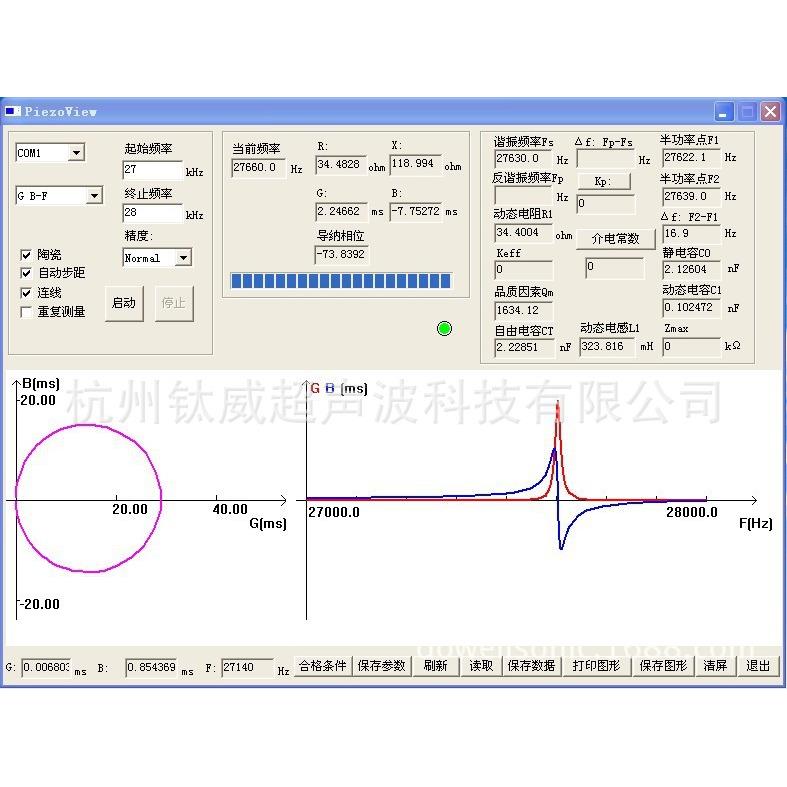
Task: Click the 合格条件 button
Action: click(x=323, y=666)
